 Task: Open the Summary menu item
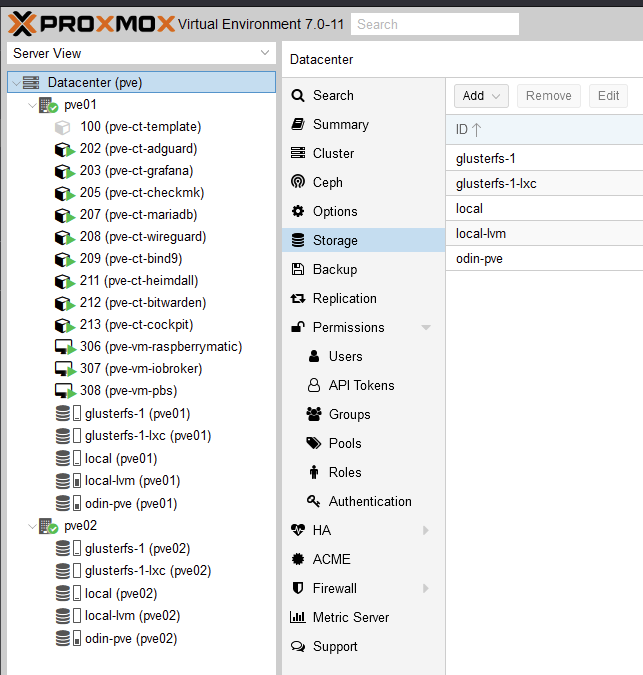coord(363,124)
